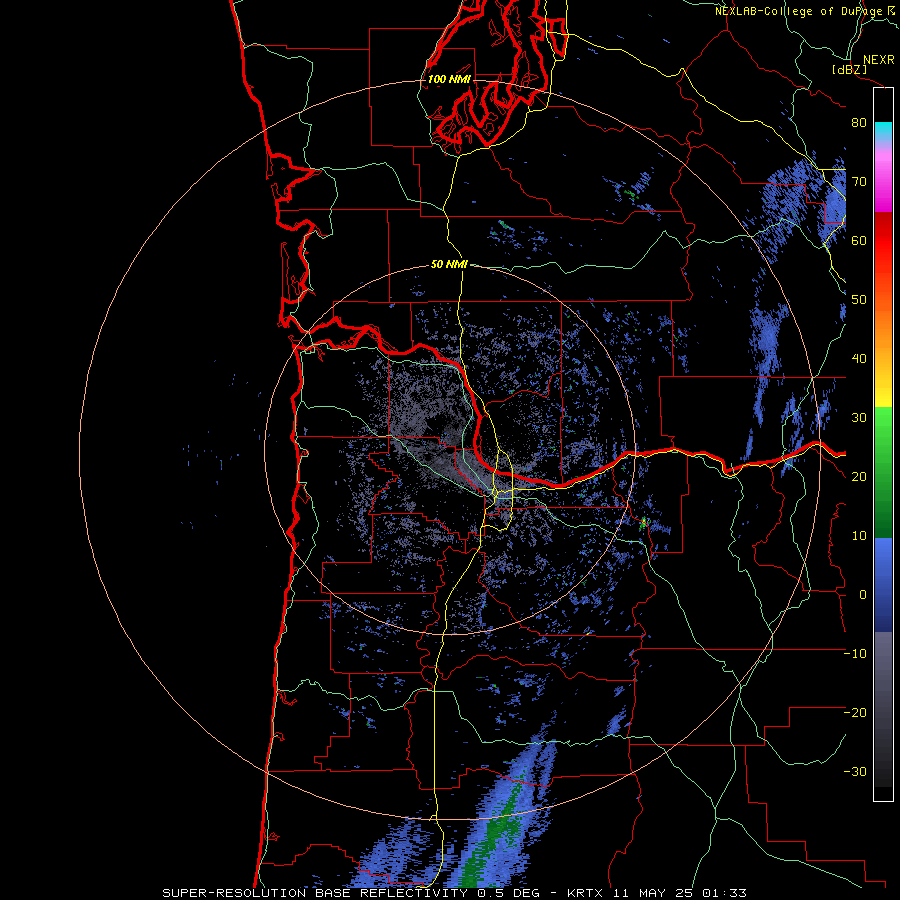Click the "NEXR" label above the color scale

tap(878, 60)
